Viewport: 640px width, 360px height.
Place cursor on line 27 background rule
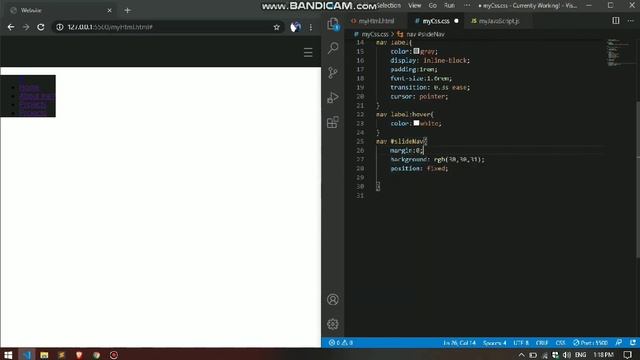pyautogui.click(x=437, y=159)
